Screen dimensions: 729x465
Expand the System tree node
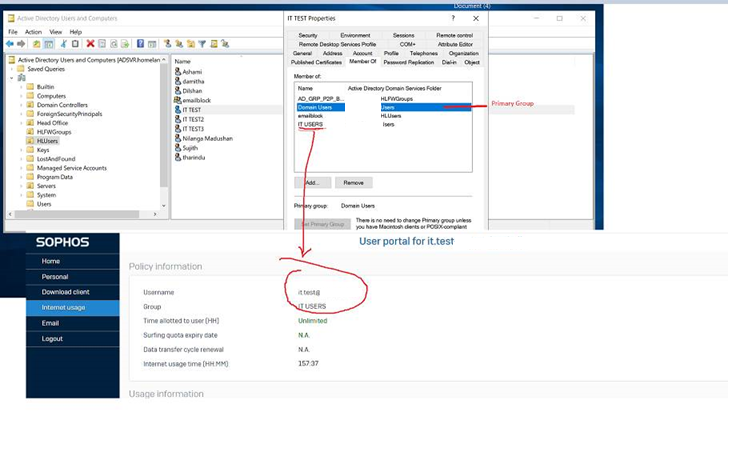(21, 195)
